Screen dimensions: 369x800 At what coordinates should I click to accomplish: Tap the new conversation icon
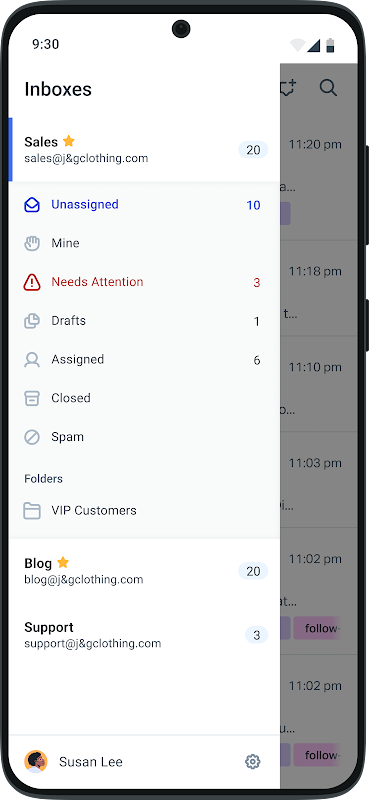coord(289,88)
